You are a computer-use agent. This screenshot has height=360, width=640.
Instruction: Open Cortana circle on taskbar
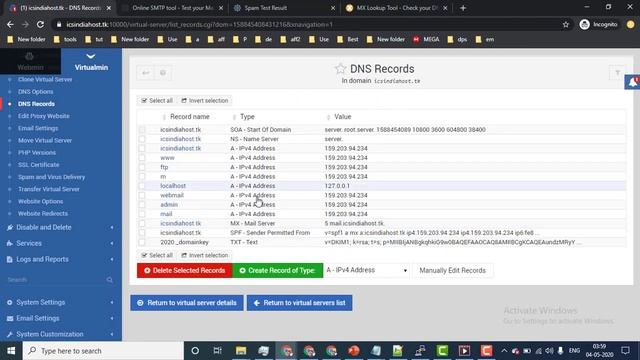point(195,351)
